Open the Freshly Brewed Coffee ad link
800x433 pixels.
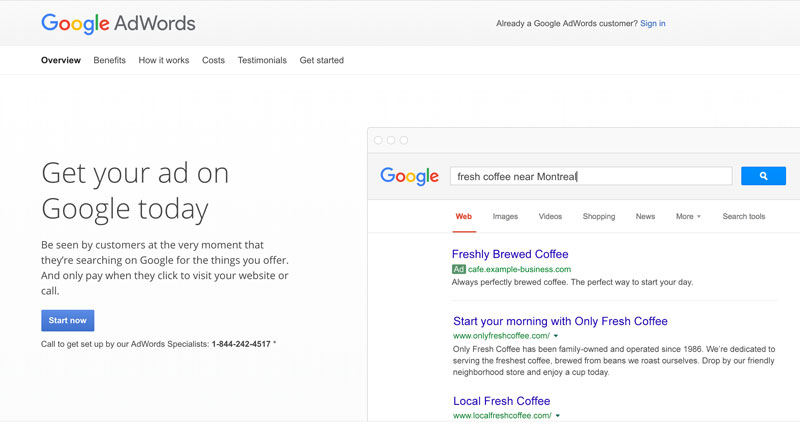point(510,254)
